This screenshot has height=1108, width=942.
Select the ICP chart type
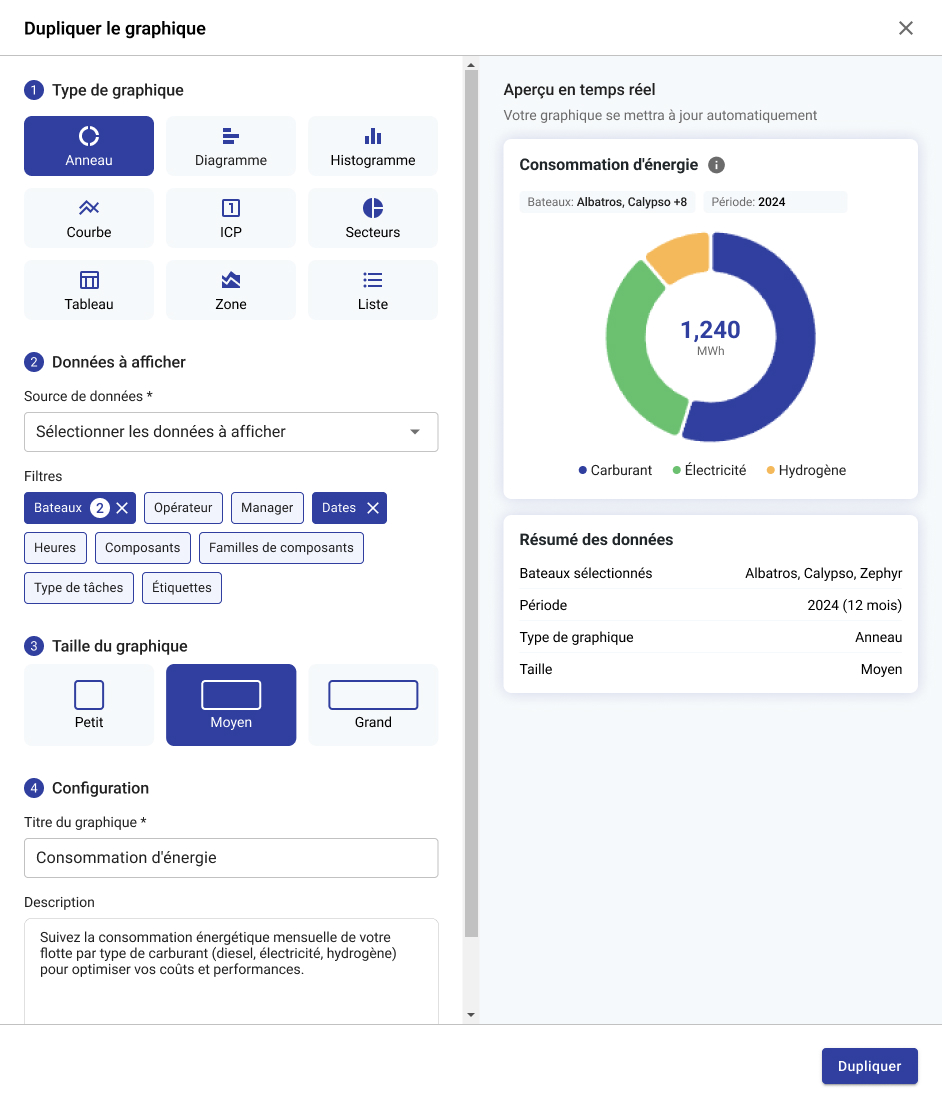pos(231,218)
